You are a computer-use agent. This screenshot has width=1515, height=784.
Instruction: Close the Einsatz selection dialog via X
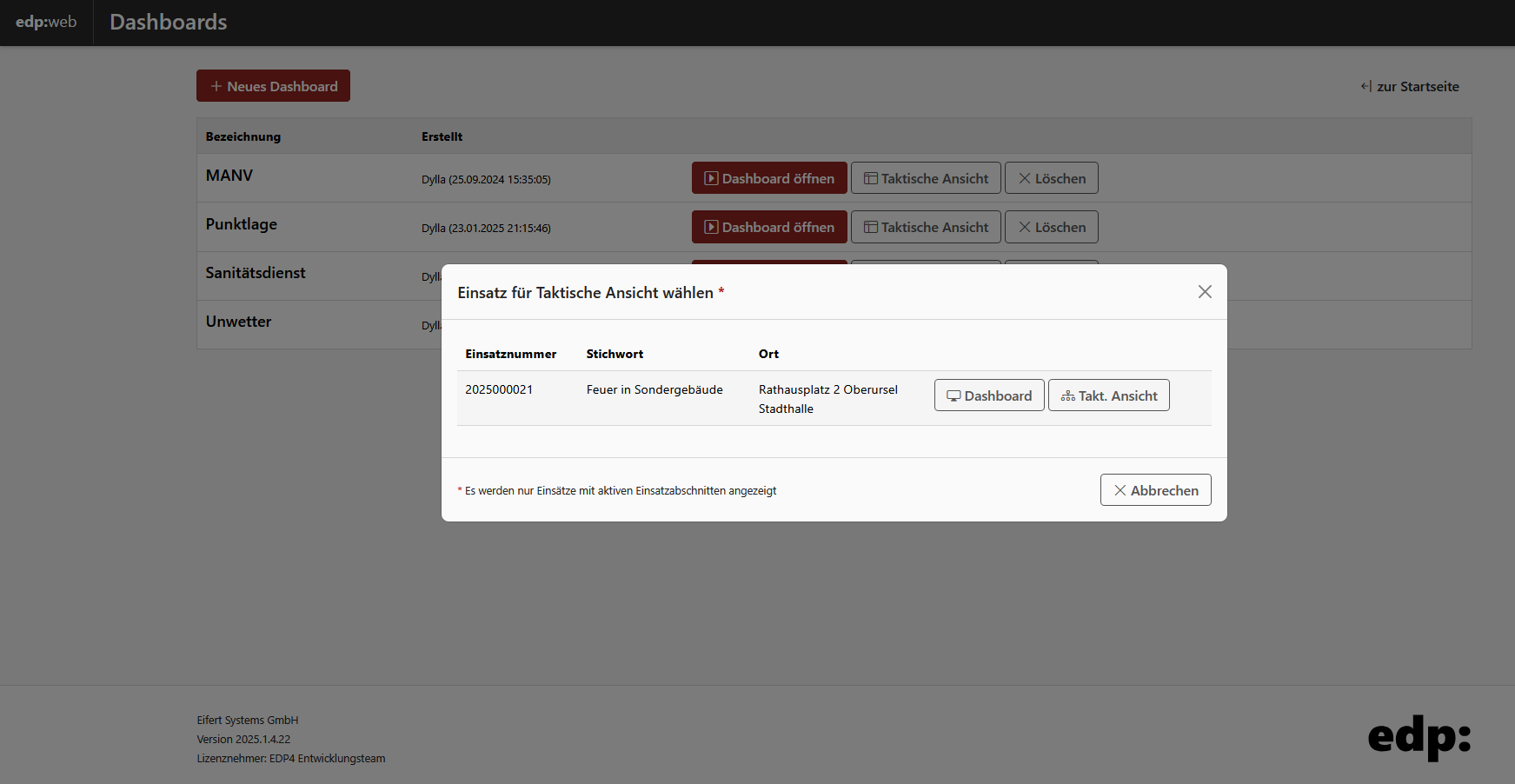1205,292
